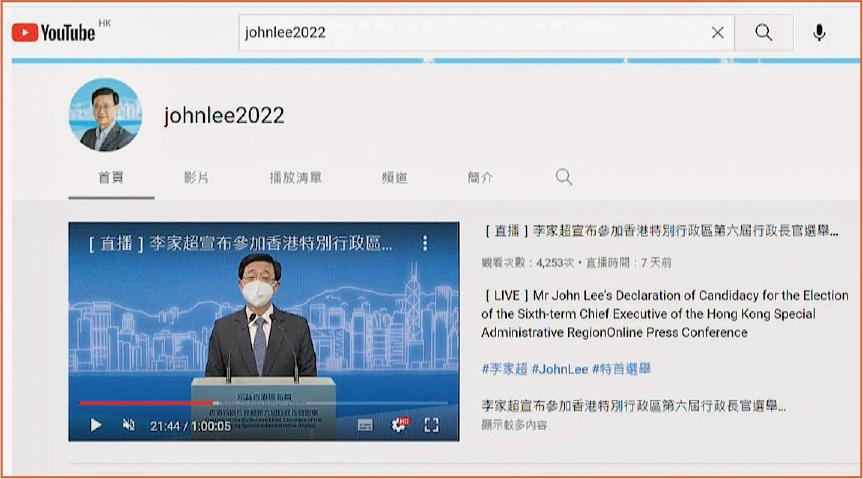Play the featured video

96,425
